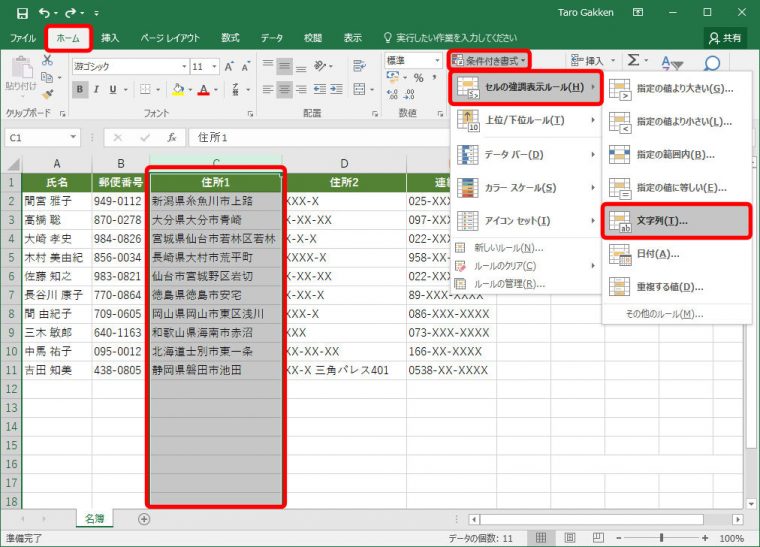Image resolution: width=760 pixels, height=547 pixels.
Task: Click the orientation (angle text) icon
Action: [x=320, y=65]
